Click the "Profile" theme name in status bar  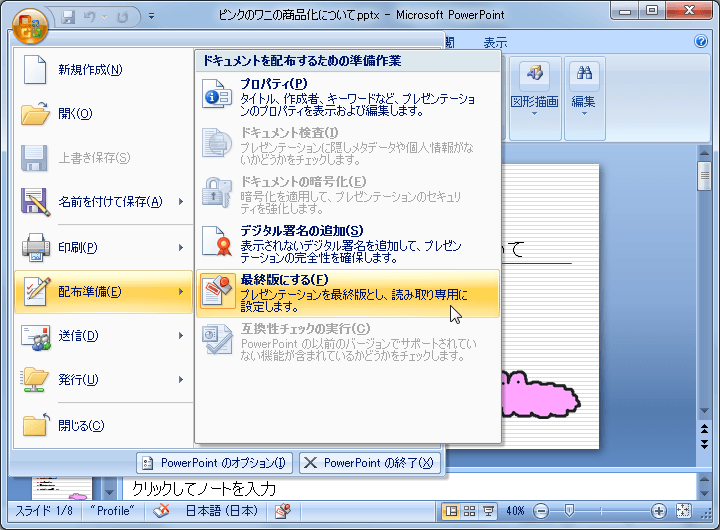coord(112,511)
